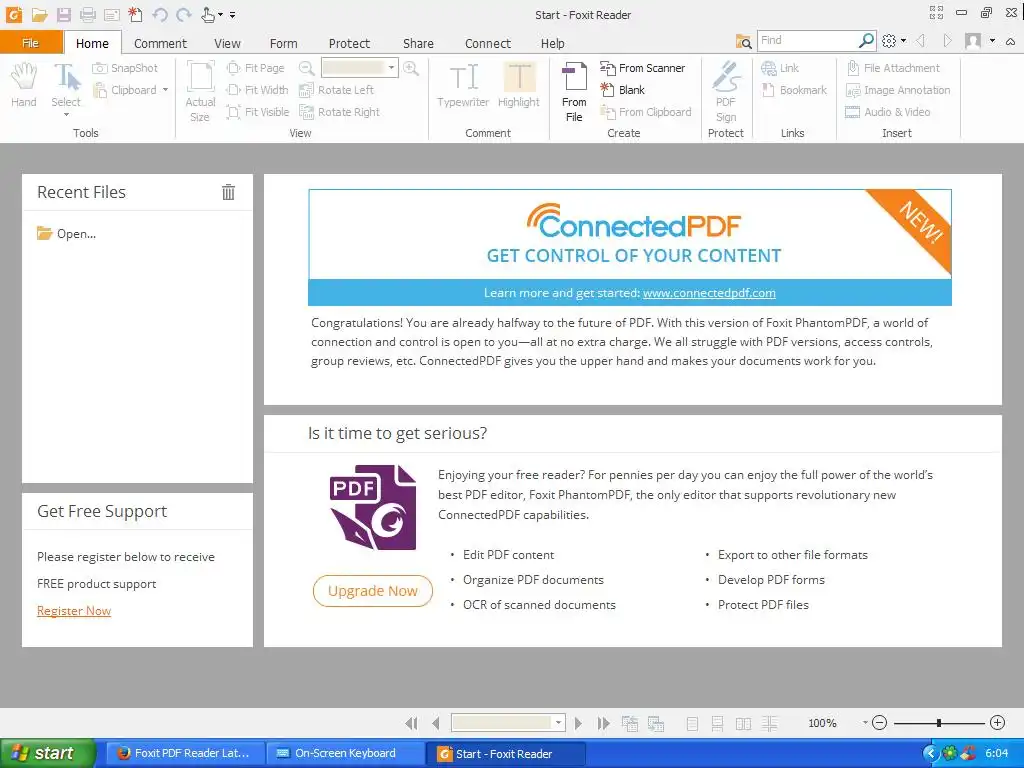Click the ribbon zoom out magnifier
Screen dimensions: 1024x768
pos(306,68)
